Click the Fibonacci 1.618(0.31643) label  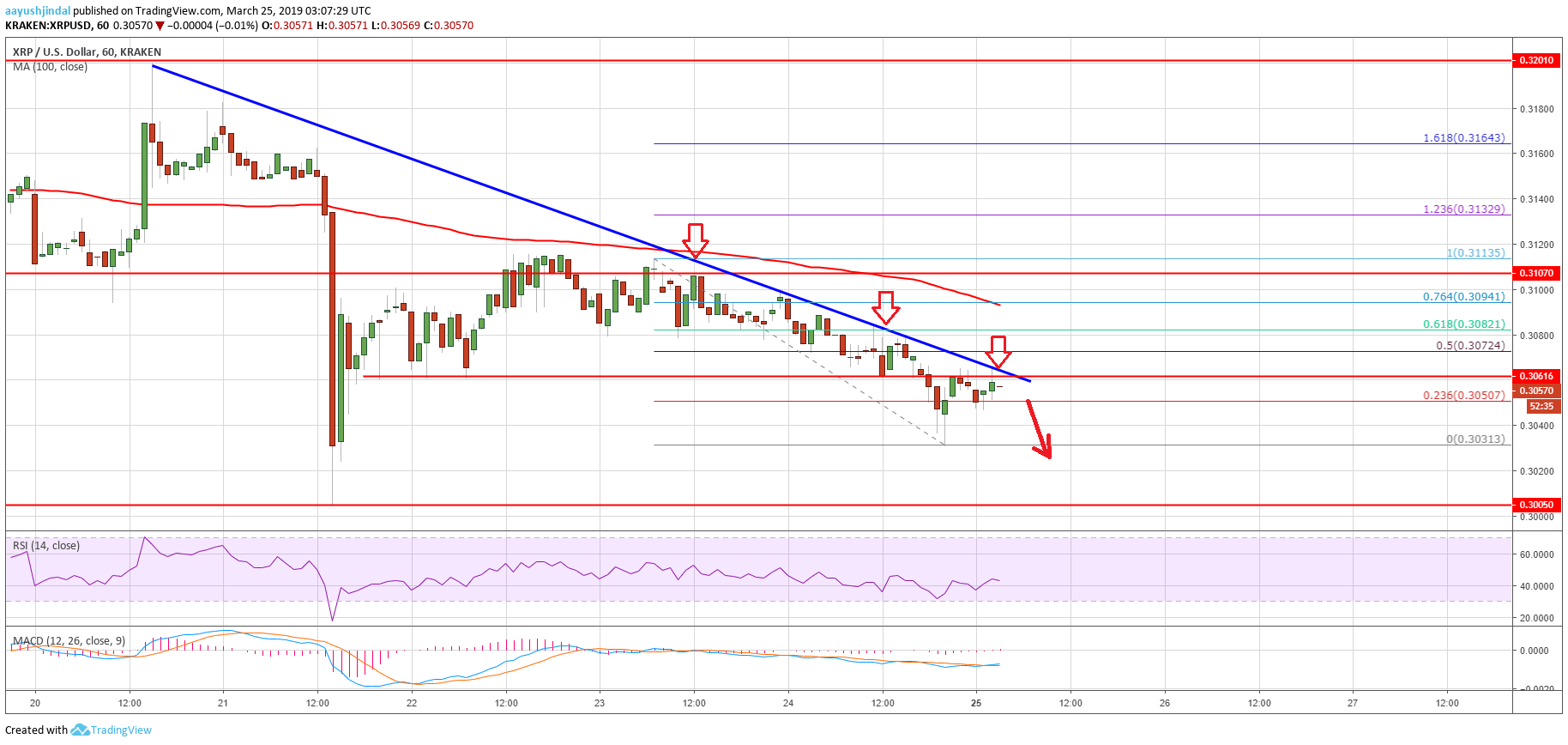click(x=1463, y=137)
